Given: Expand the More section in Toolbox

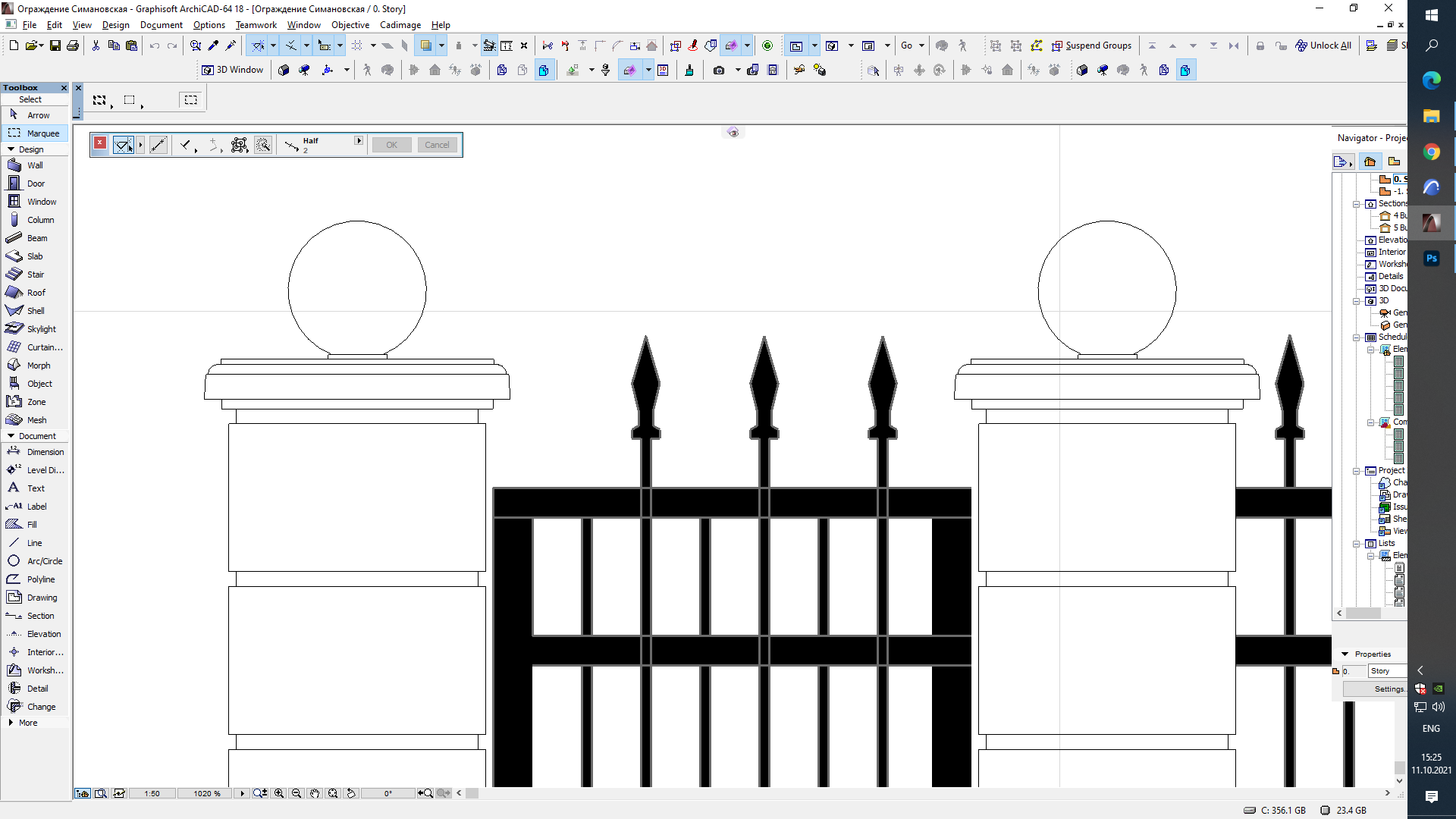Looking at the screenshot, I should click(11, 723).
